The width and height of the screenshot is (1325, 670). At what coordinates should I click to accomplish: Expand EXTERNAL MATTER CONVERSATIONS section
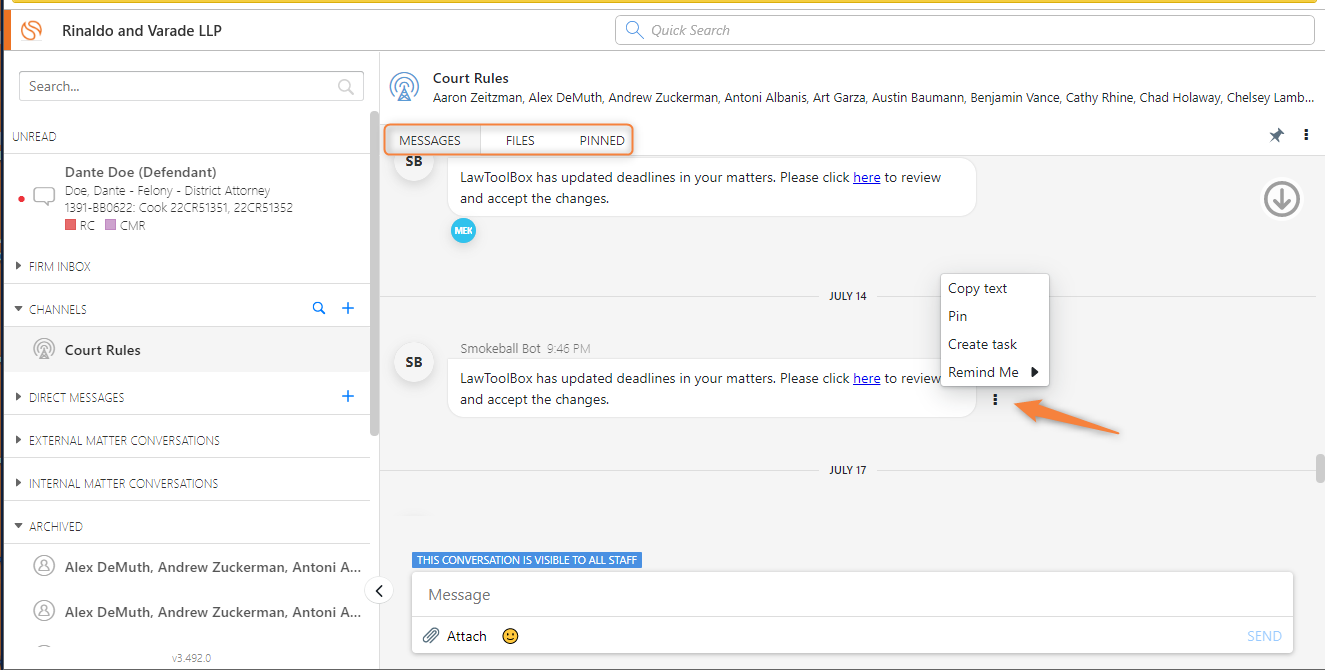coord(19,441)
